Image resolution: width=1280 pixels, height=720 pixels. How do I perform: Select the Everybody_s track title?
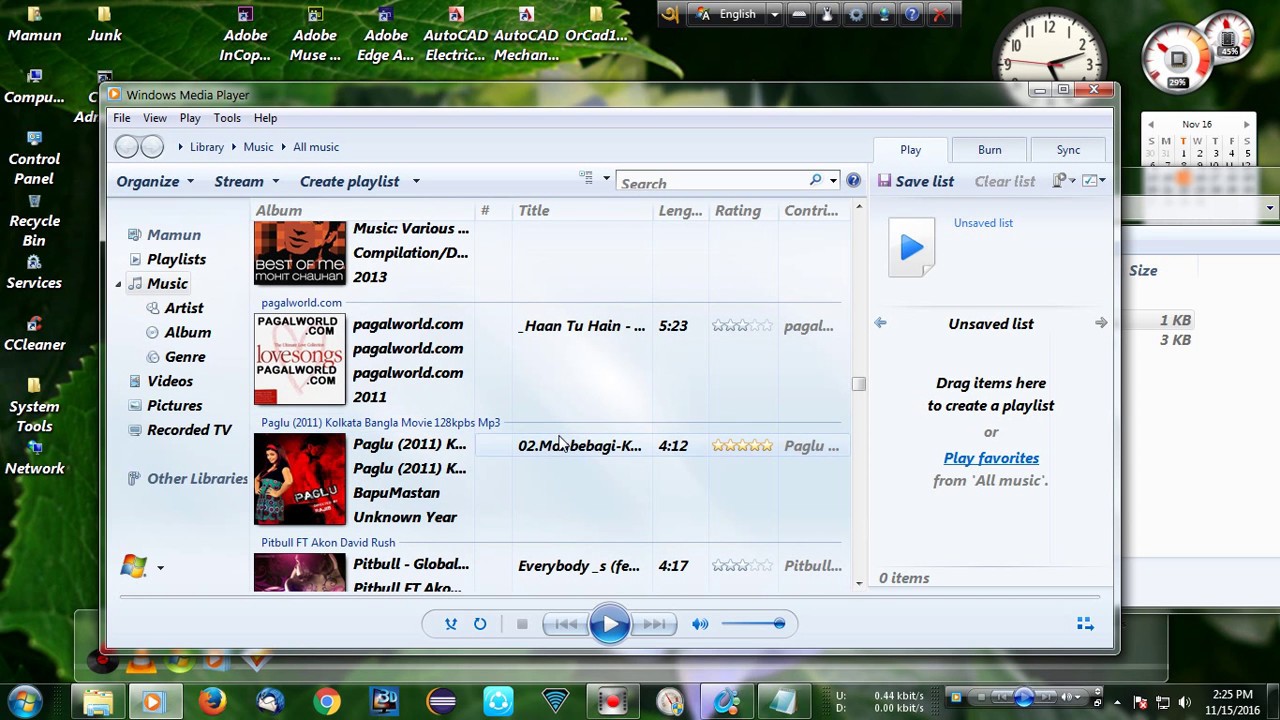(x=579, y=566)
